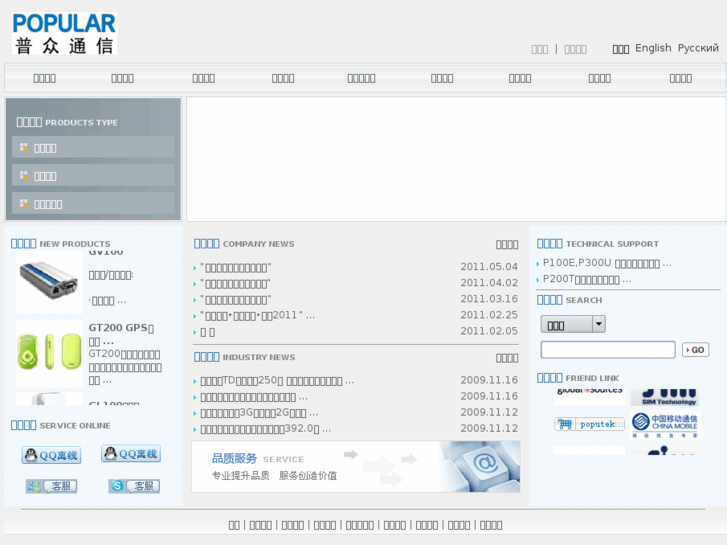The height and width of the screenshot is (545, 727).
Task: Click the quality SERVICE banner
Action: click(356, 467)
